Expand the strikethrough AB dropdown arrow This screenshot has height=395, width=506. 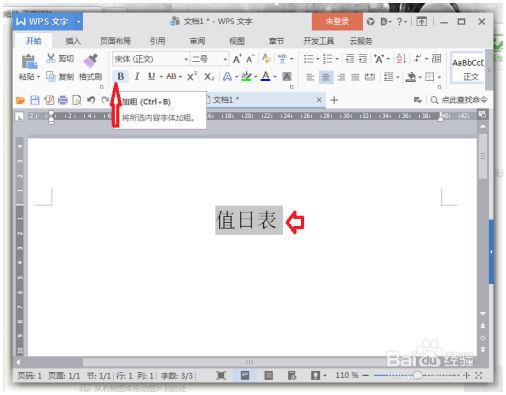coord(180,77)
